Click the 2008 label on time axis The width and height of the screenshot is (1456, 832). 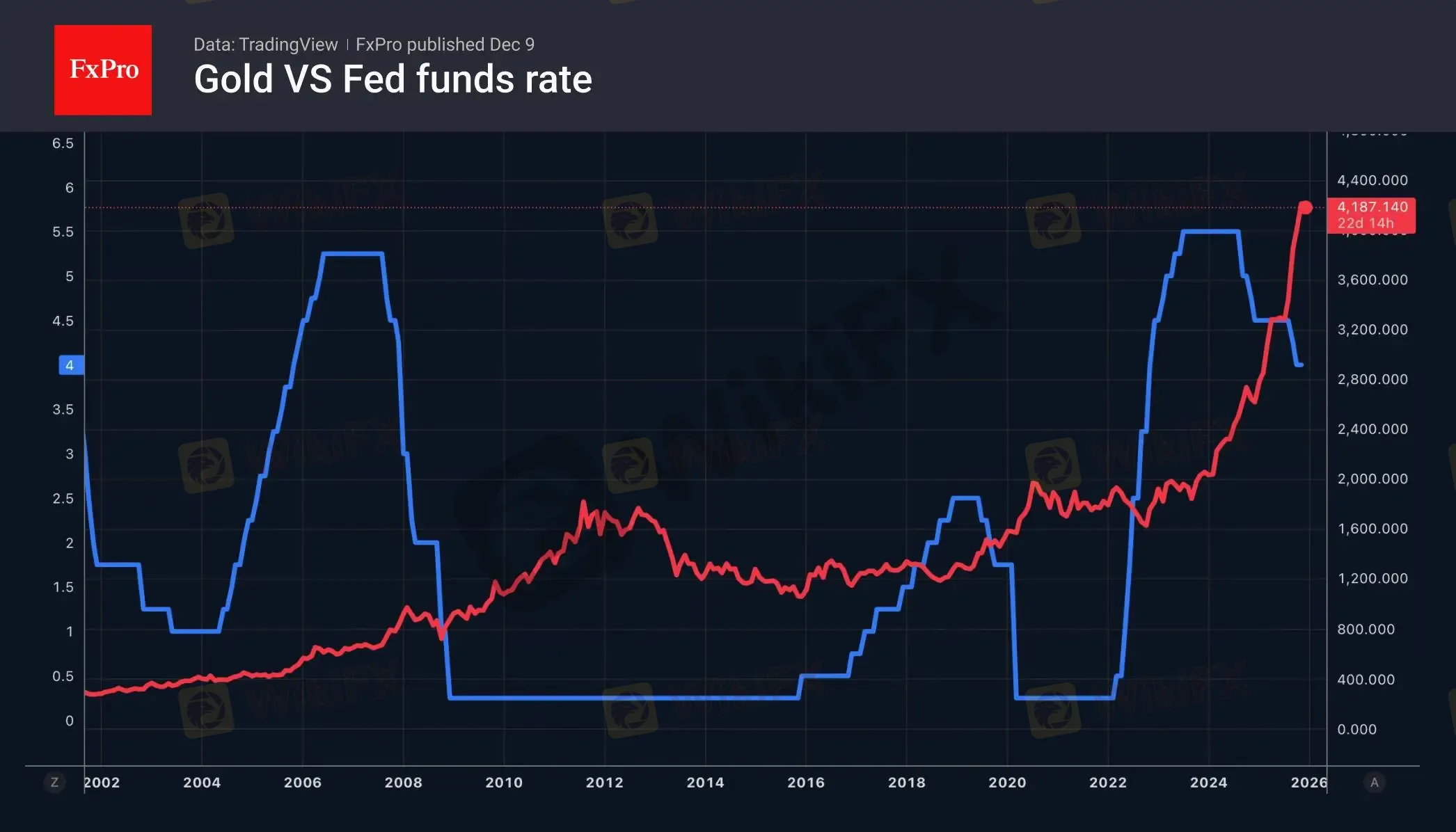click(403, 783)
